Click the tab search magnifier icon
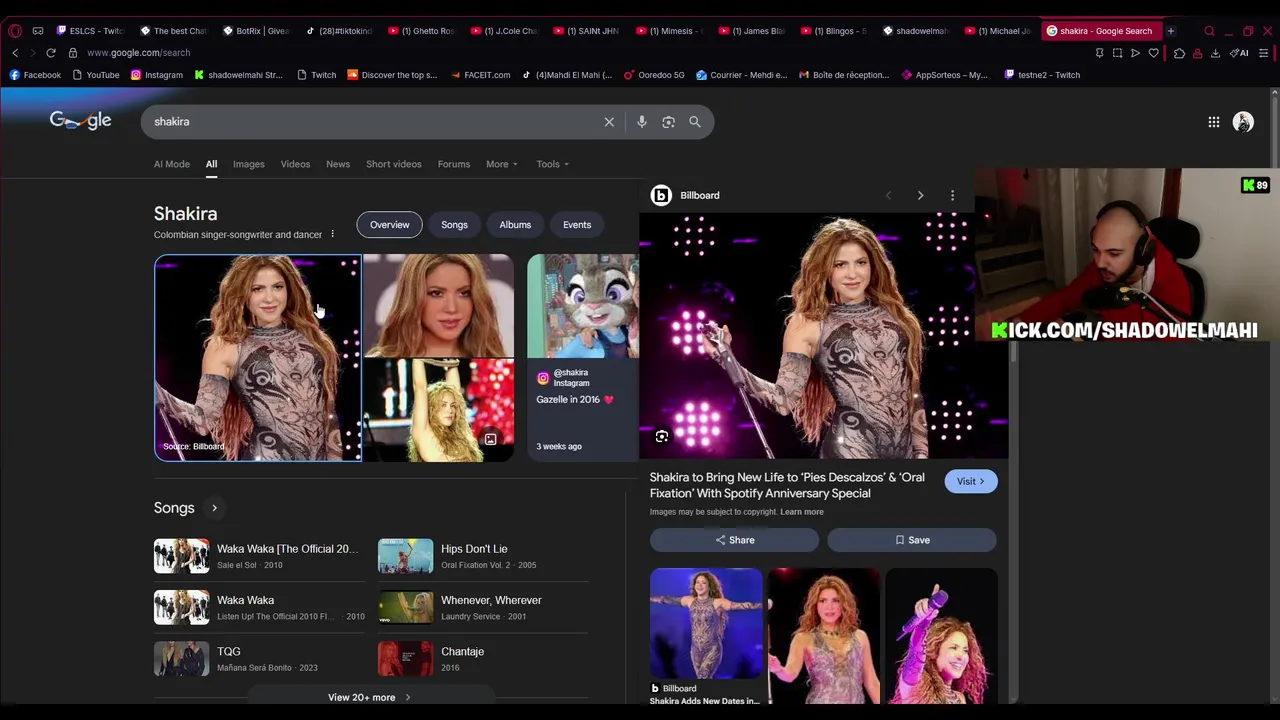 (x=1209, y=31)
